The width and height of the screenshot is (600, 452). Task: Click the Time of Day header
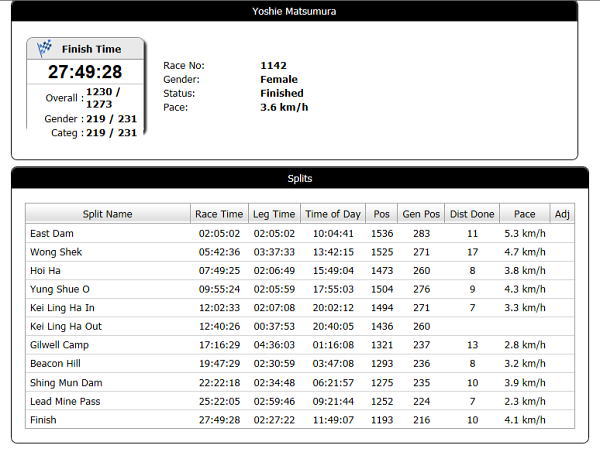pyautogui.click(x=333, y=214)
